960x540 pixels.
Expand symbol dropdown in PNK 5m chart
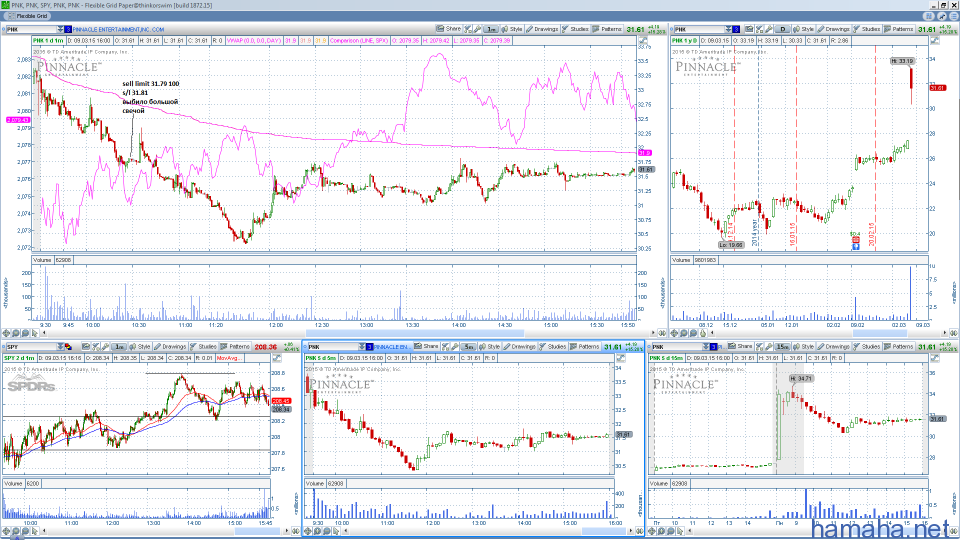pos(362,347)
